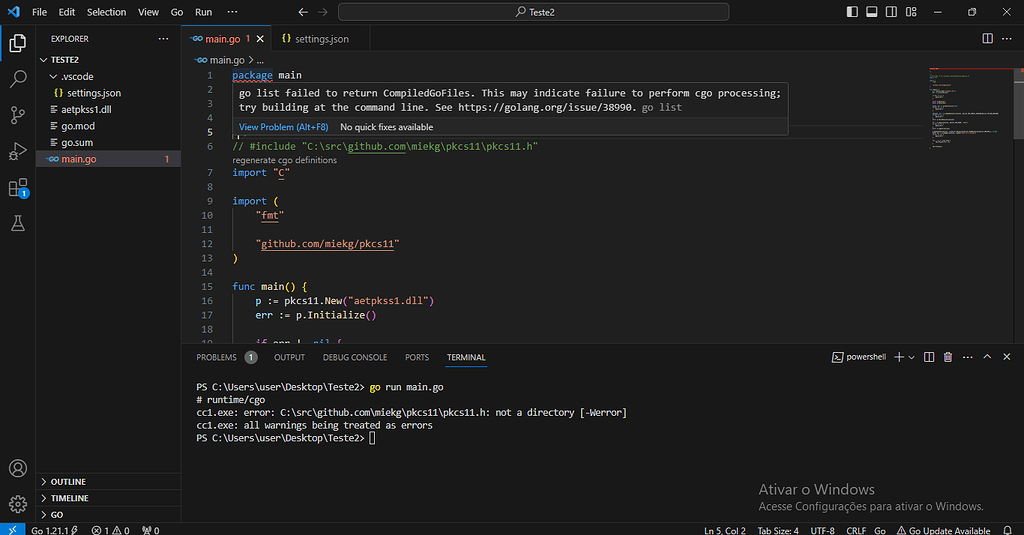1024x535 pixels.
Task: Collapse the .vscode folder
Action: (x=108, y=76)
